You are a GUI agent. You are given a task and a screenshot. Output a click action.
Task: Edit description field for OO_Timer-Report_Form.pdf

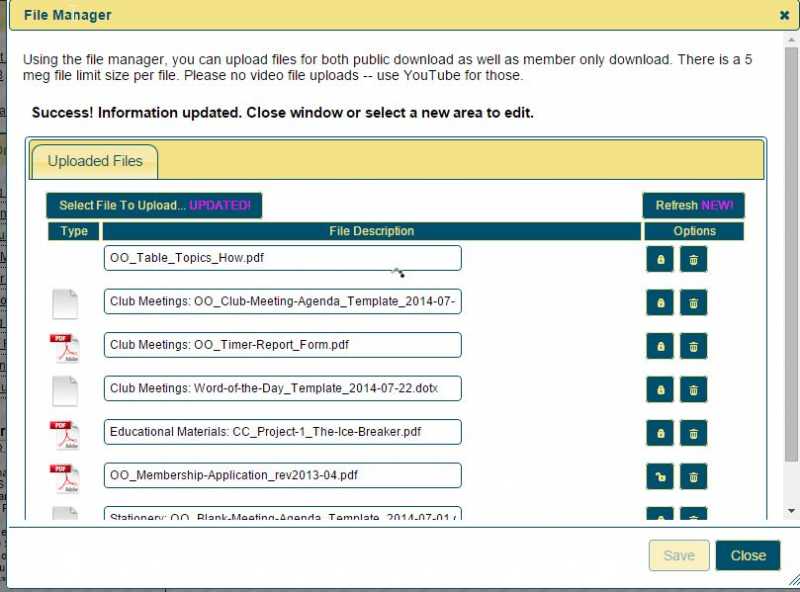click(x=283, y=345)
